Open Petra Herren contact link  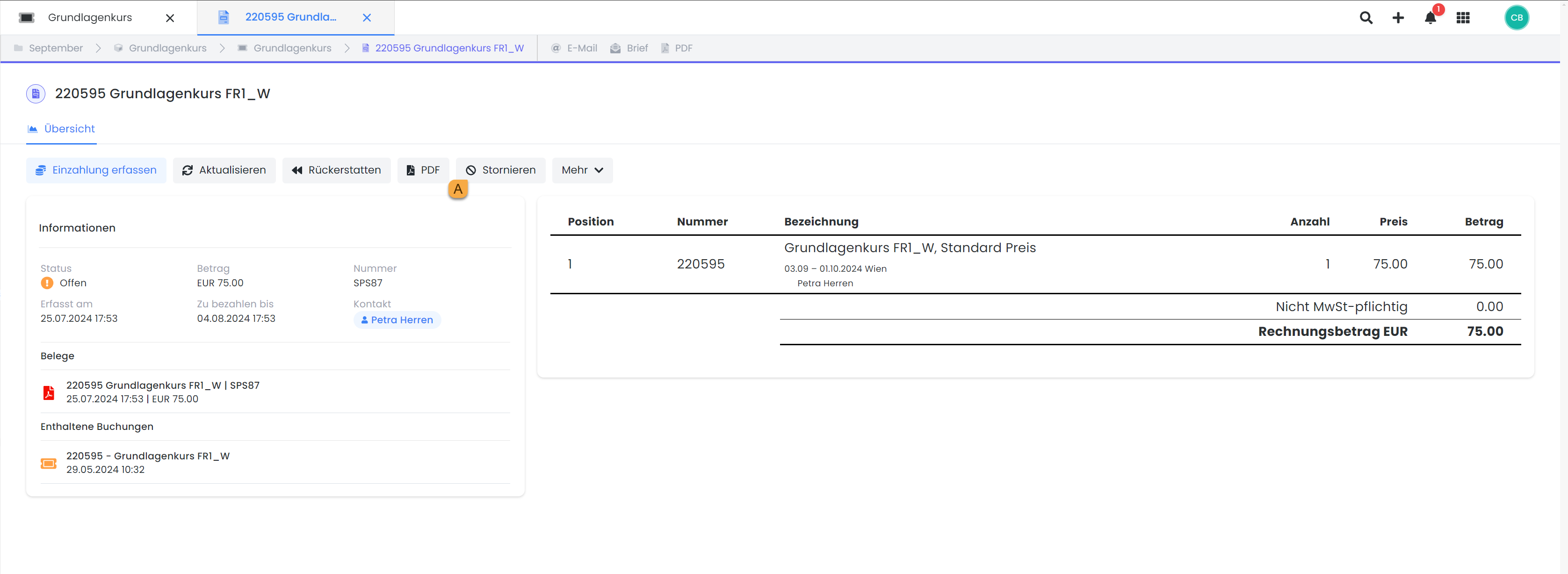[x=397, y=320]
